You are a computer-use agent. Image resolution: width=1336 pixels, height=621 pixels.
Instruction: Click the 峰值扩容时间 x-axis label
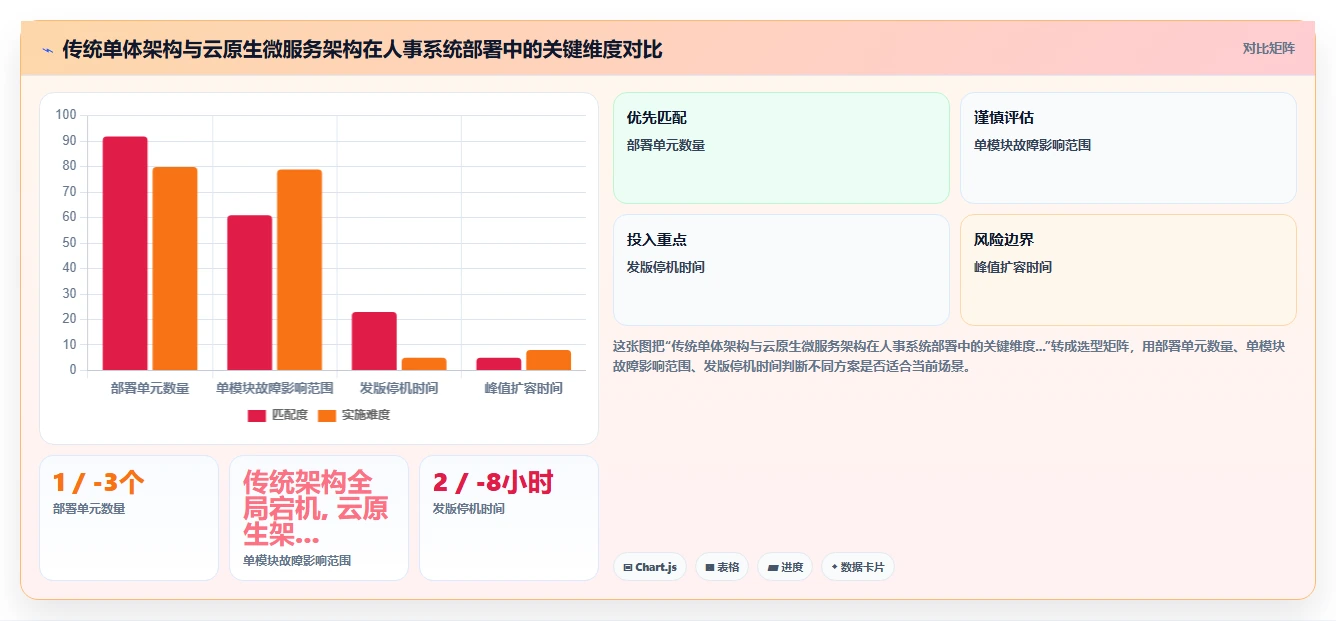(x=524, y=388)
